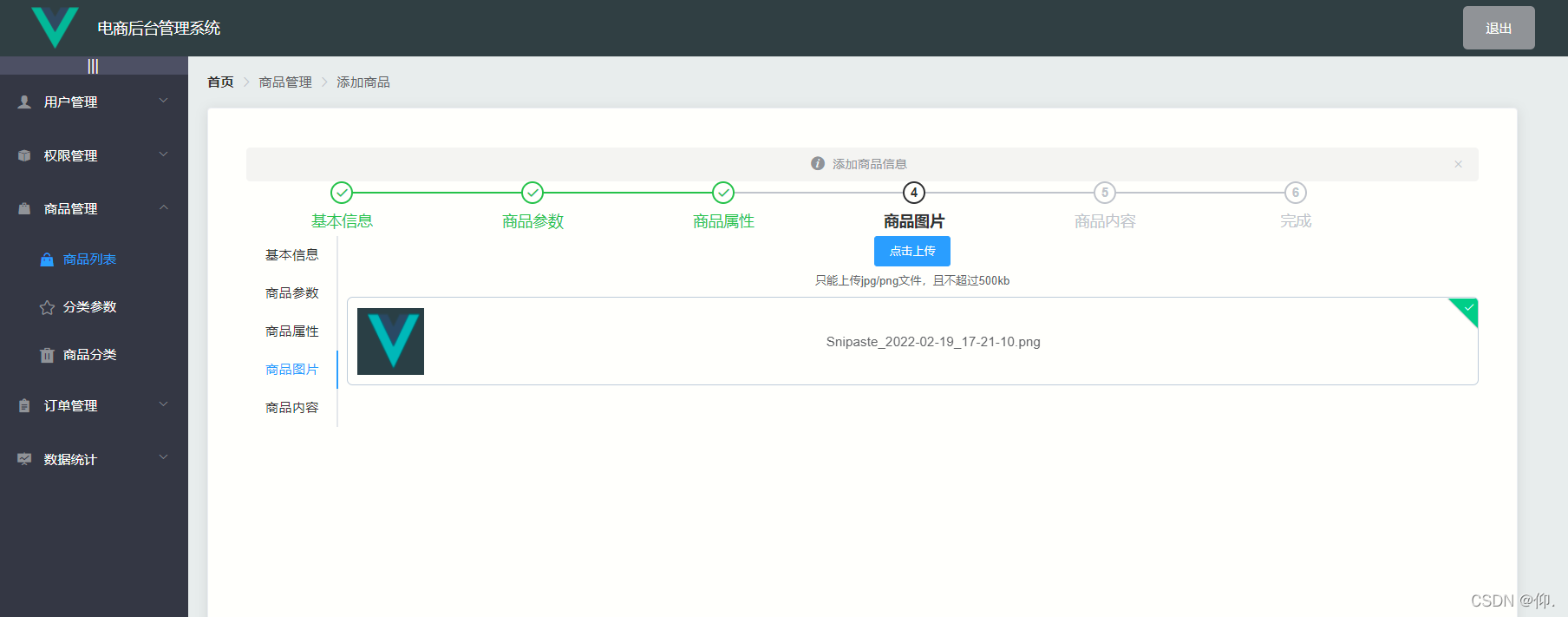Click 商品管理 breadcrumb

pyautogui.click(x=285, y=82)
